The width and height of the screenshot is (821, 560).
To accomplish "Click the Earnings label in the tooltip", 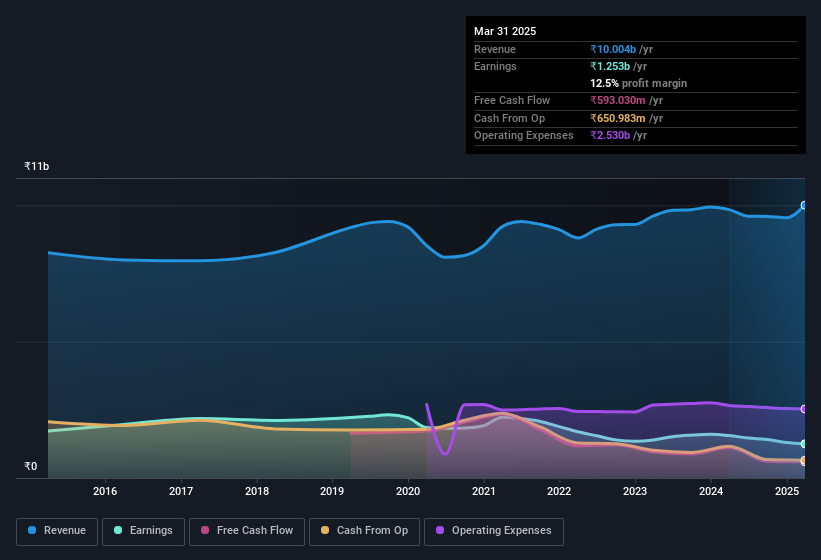I will (495, 66).
